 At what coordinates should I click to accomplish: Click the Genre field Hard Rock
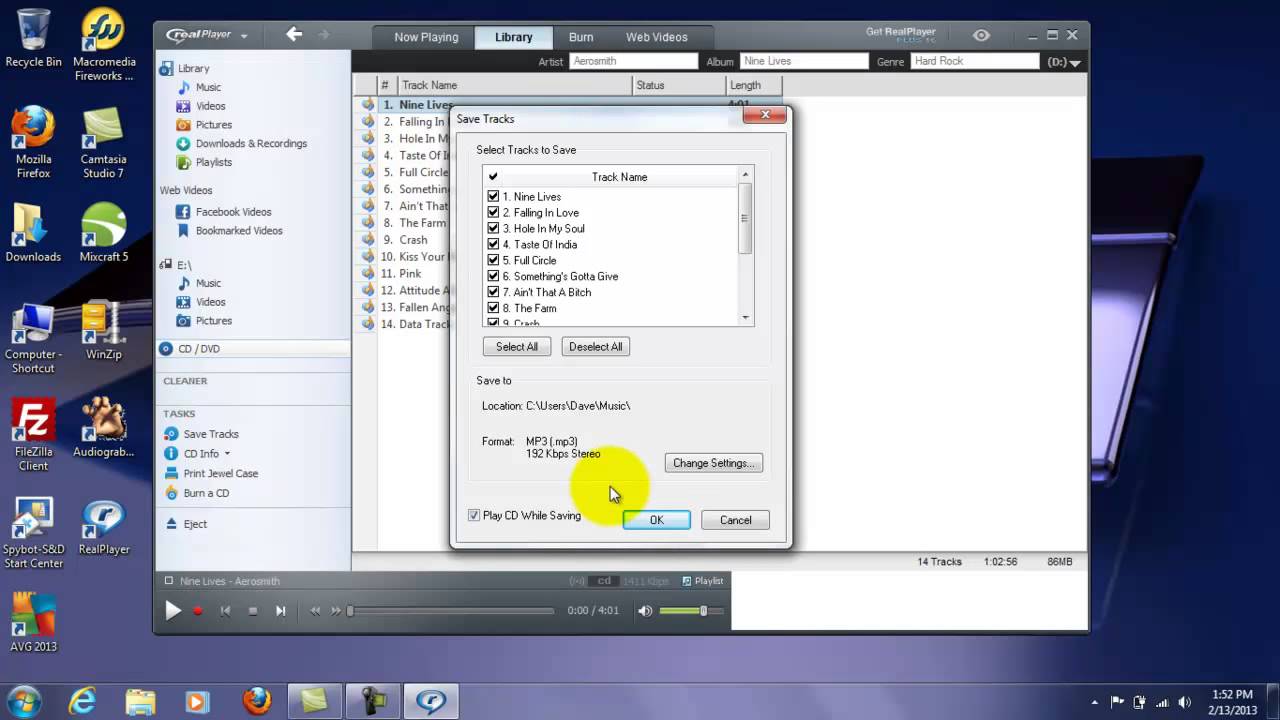click(x=975, y=62)
